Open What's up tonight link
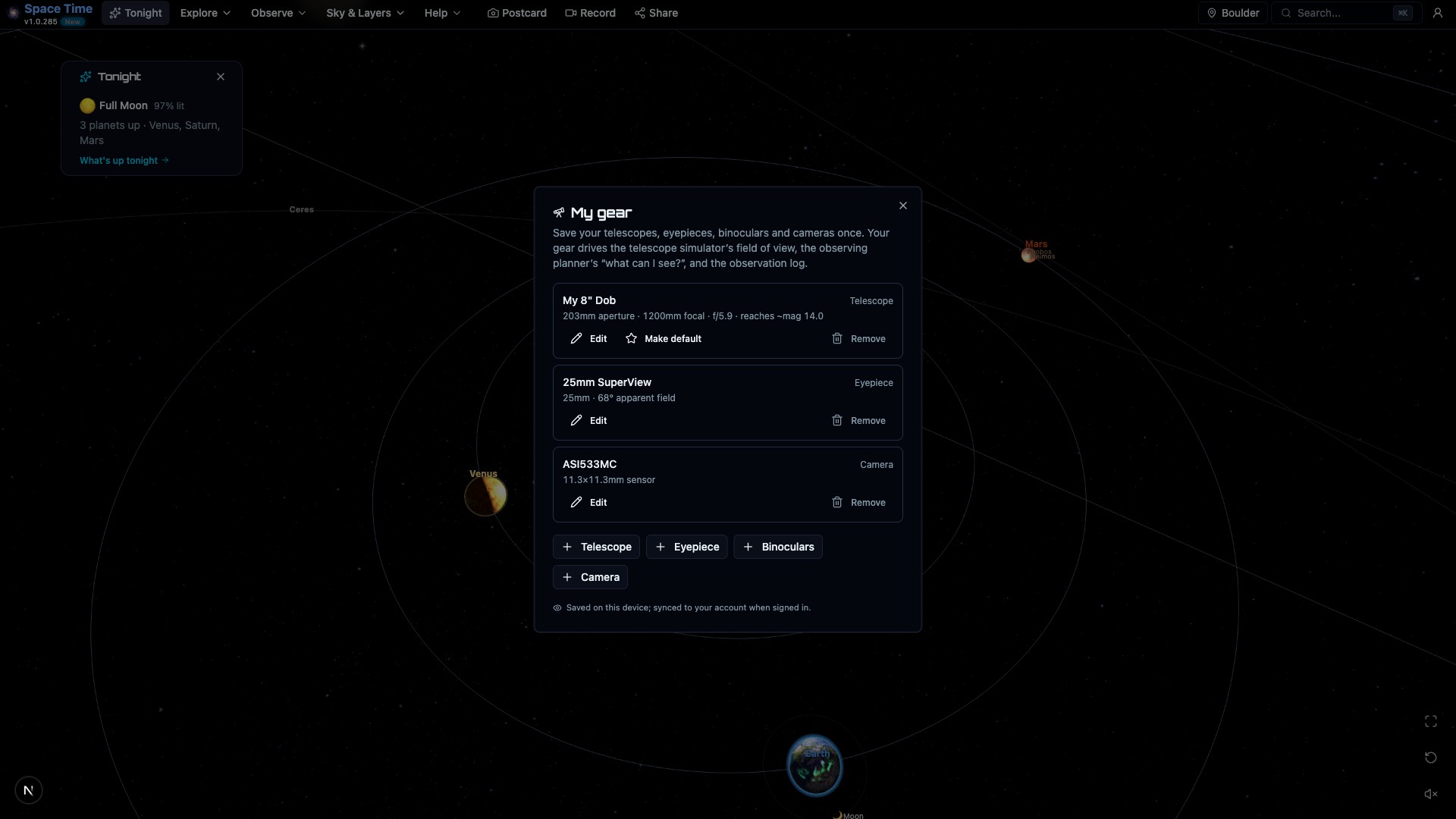Image resolution: width=1456 pixels, height=819 pixels. click(124, 161)
